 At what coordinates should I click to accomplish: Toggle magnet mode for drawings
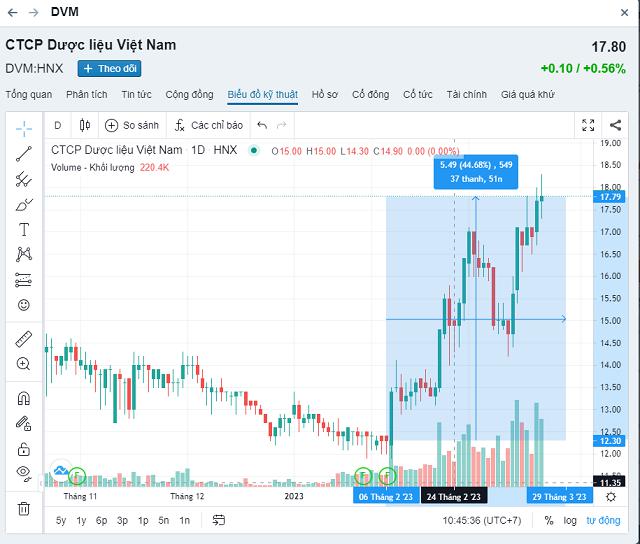click(x=24, y=398)
